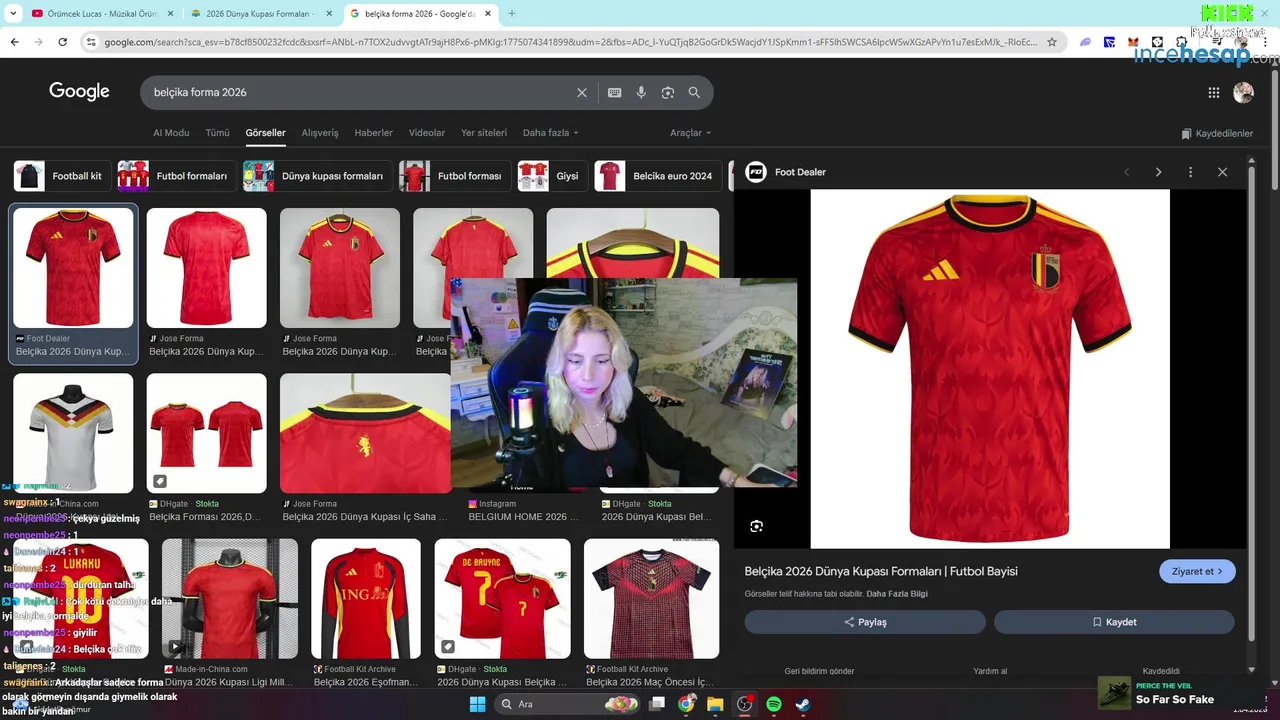Open Task View on taskbar
This screenshot has height=720, width=1280.
pos(657,704)
